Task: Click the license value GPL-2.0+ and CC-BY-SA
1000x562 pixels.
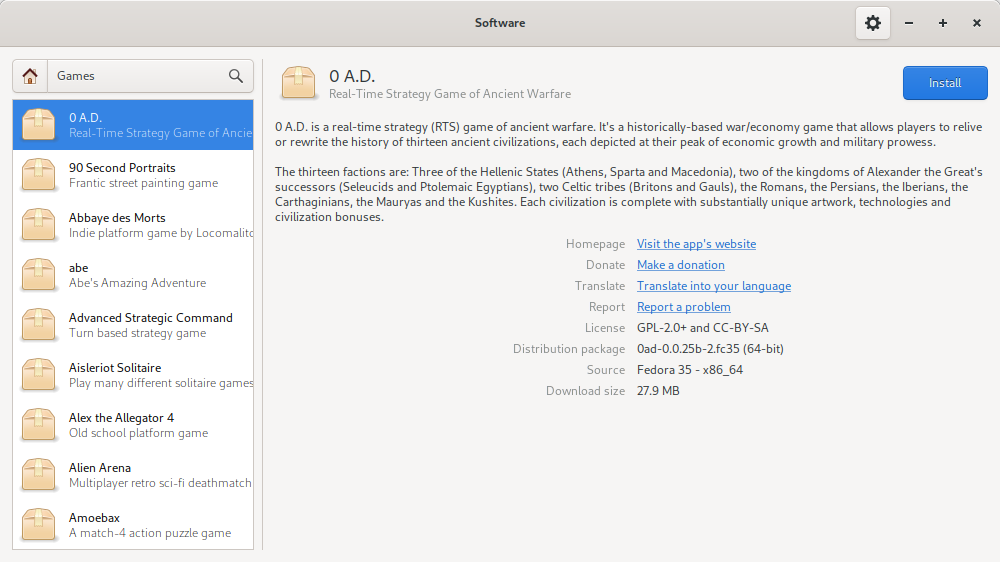Action: pyautogui.click(x=702, y=328)
